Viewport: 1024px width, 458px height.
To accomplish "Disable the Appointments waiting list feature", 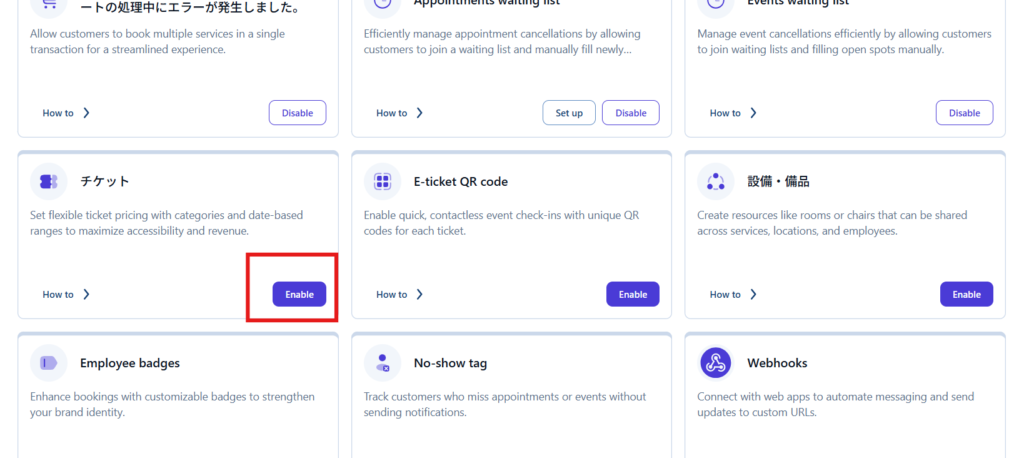I will tap(630, 113).
